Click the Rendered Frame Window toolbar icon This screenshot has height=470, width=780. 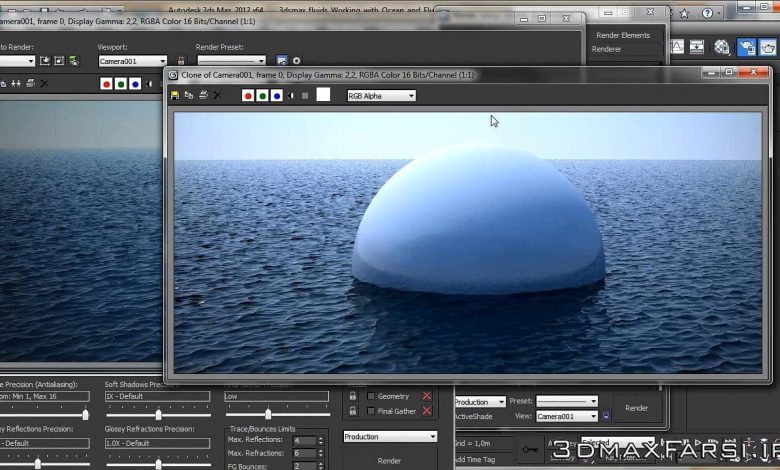click(x=746, y=47)
